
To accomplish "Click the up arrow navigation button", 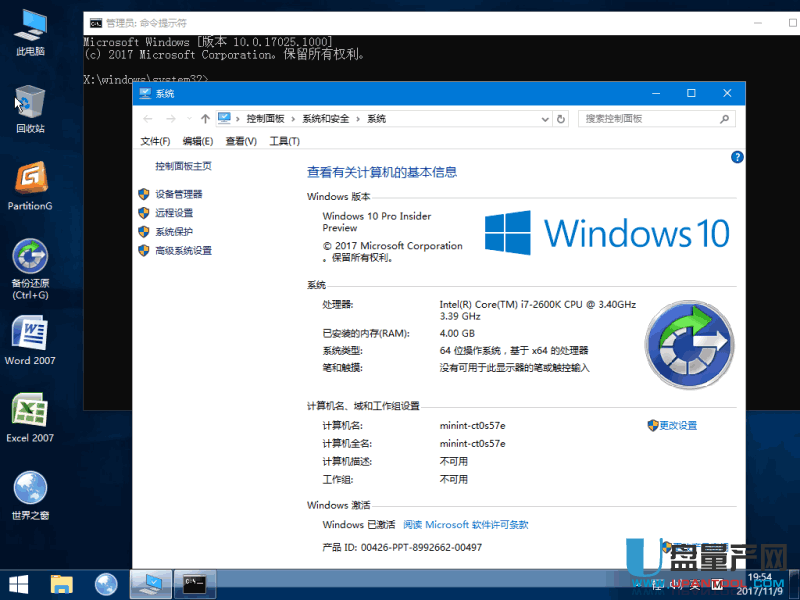I will coord(205,119).
